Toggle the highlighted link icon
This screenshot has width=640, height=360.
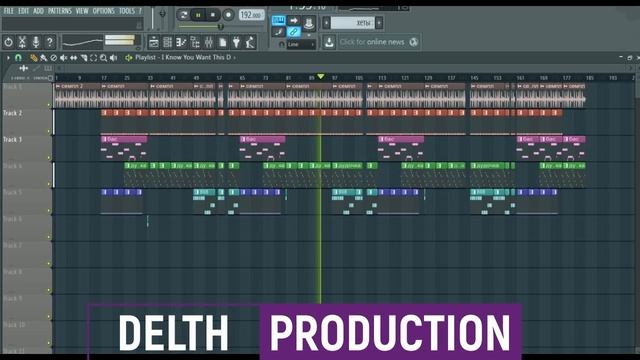coord(293,32)
